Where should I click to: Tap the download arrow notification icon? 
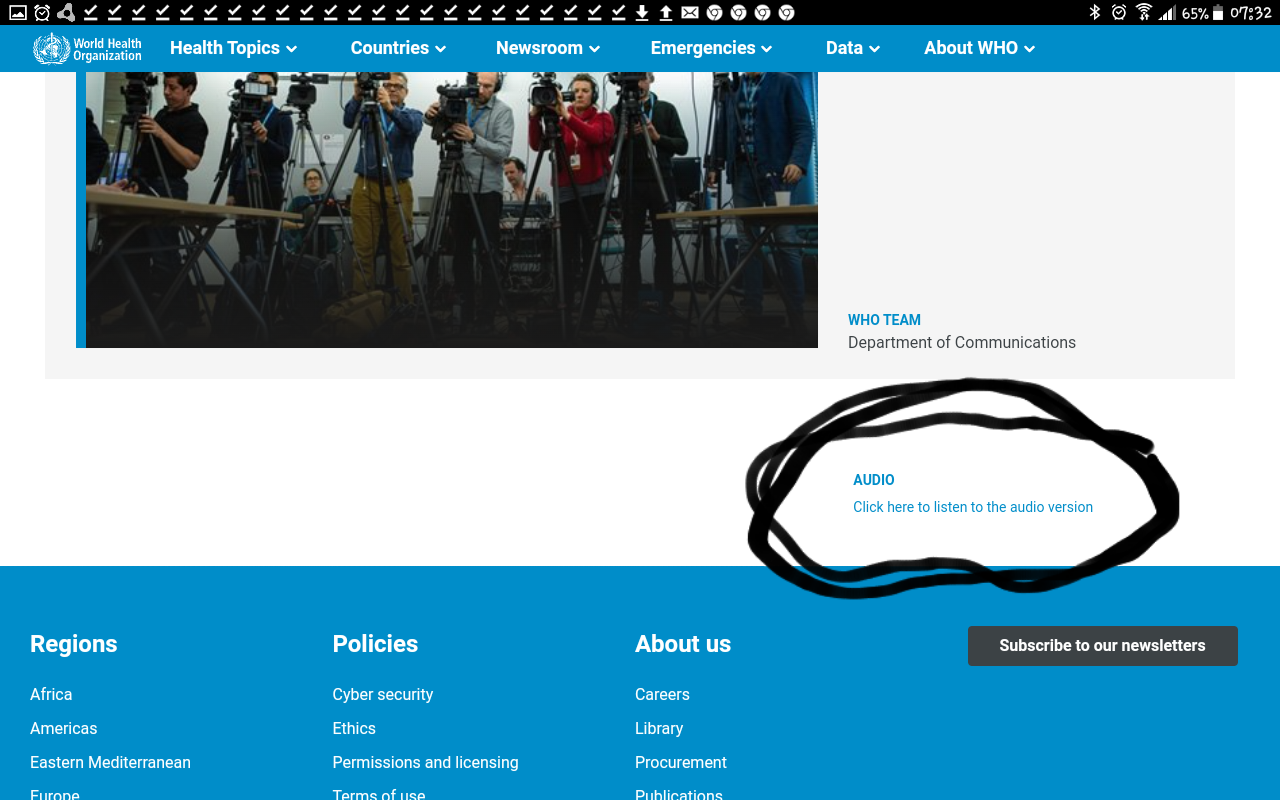click(x=642, y=13)
